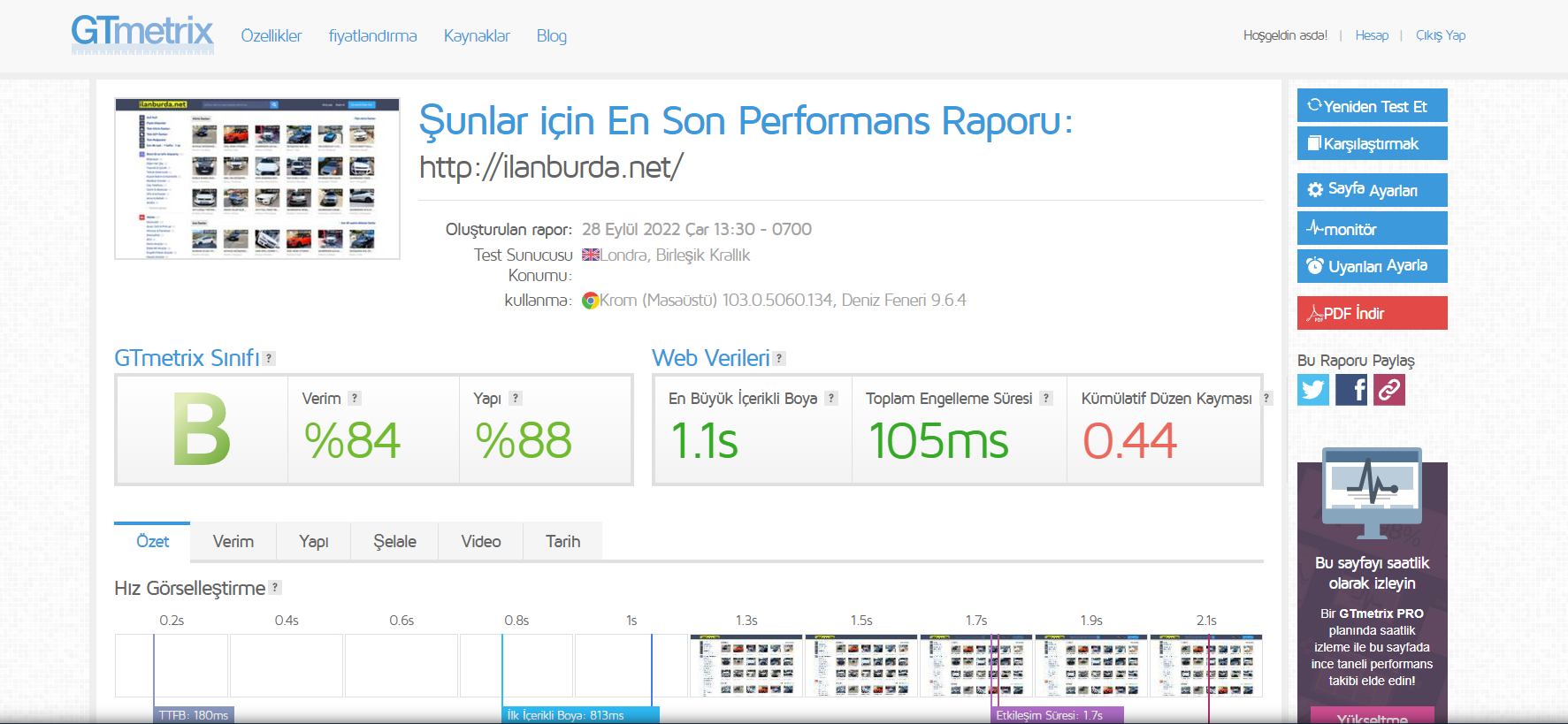The image size is (1568, 724).
Task: Click the site screenshot thumbnail
Action: (257, 179)
